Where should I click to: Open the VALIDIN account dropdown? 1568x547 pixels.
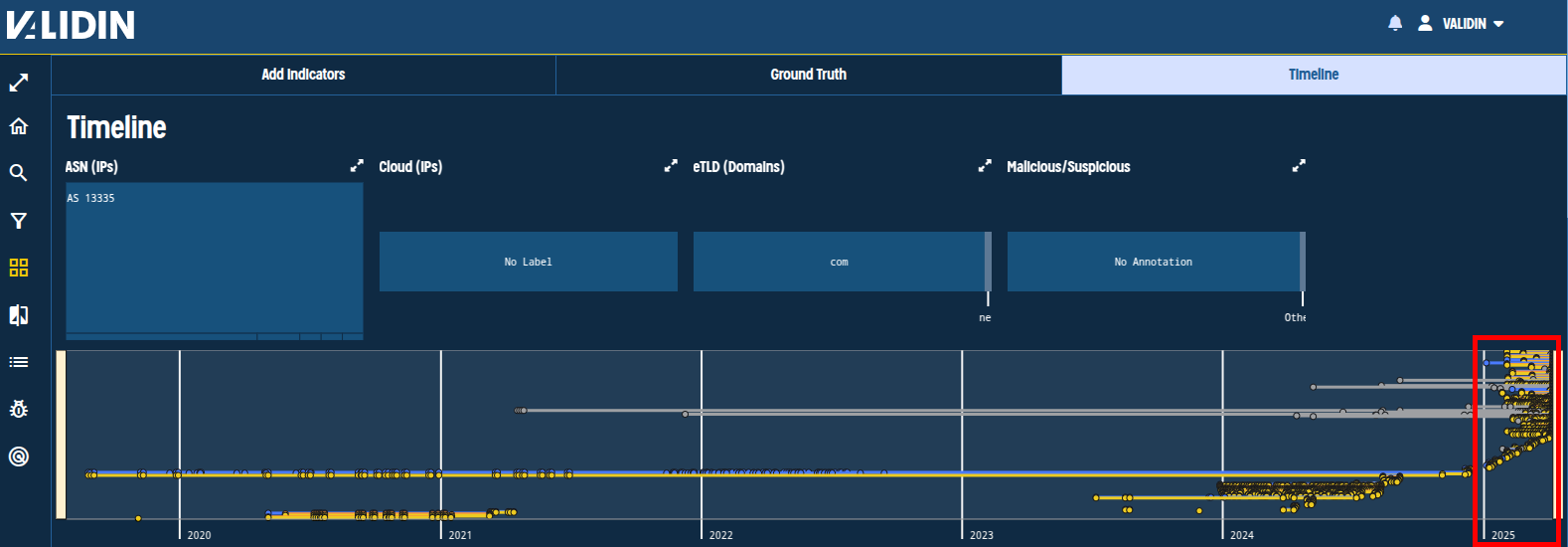coord(1474,24)
